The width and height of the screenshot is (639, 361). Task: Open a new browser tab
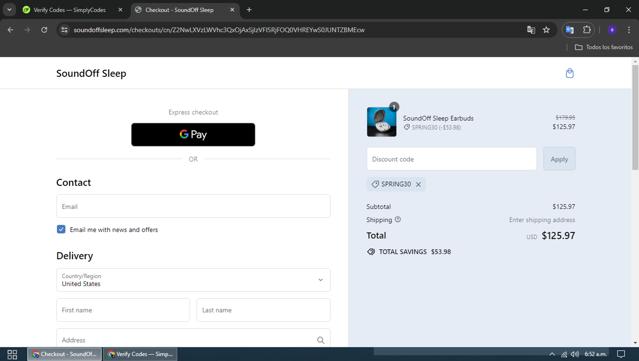[249, 10]
